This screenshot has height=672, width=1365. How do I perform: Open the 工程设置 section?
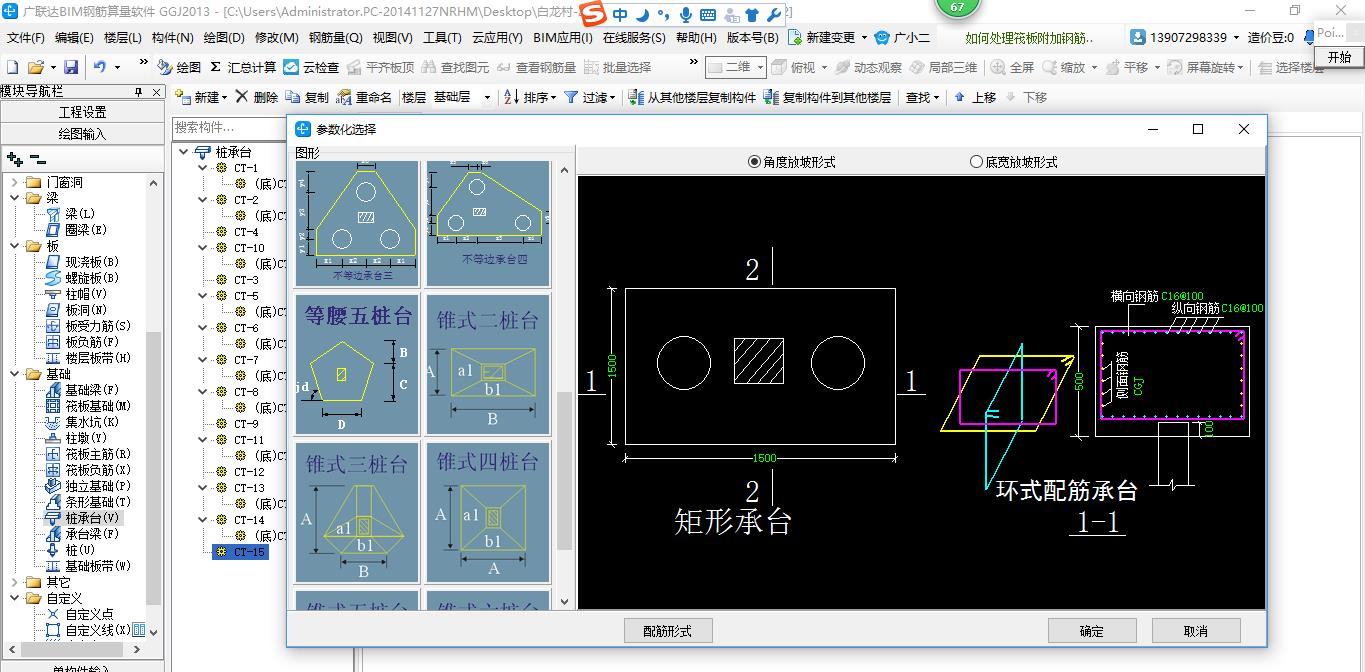pyautogui.click(x=82, y=112)
